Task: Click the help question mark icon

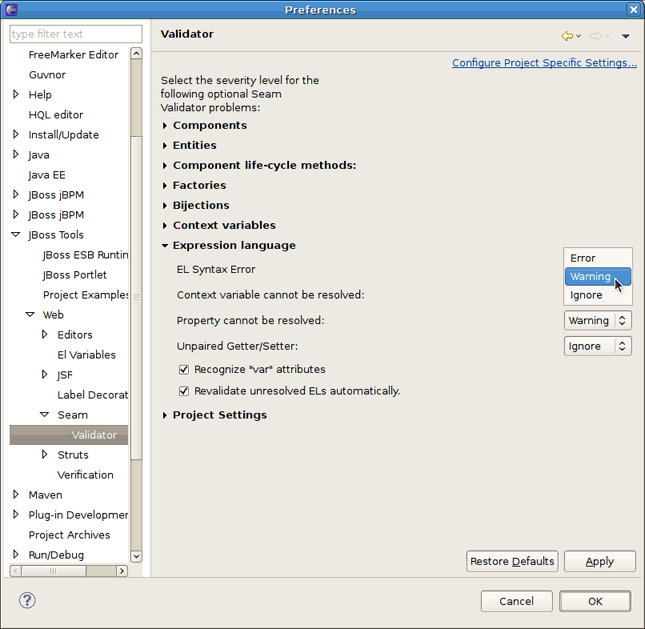Action: pos(28,601)
